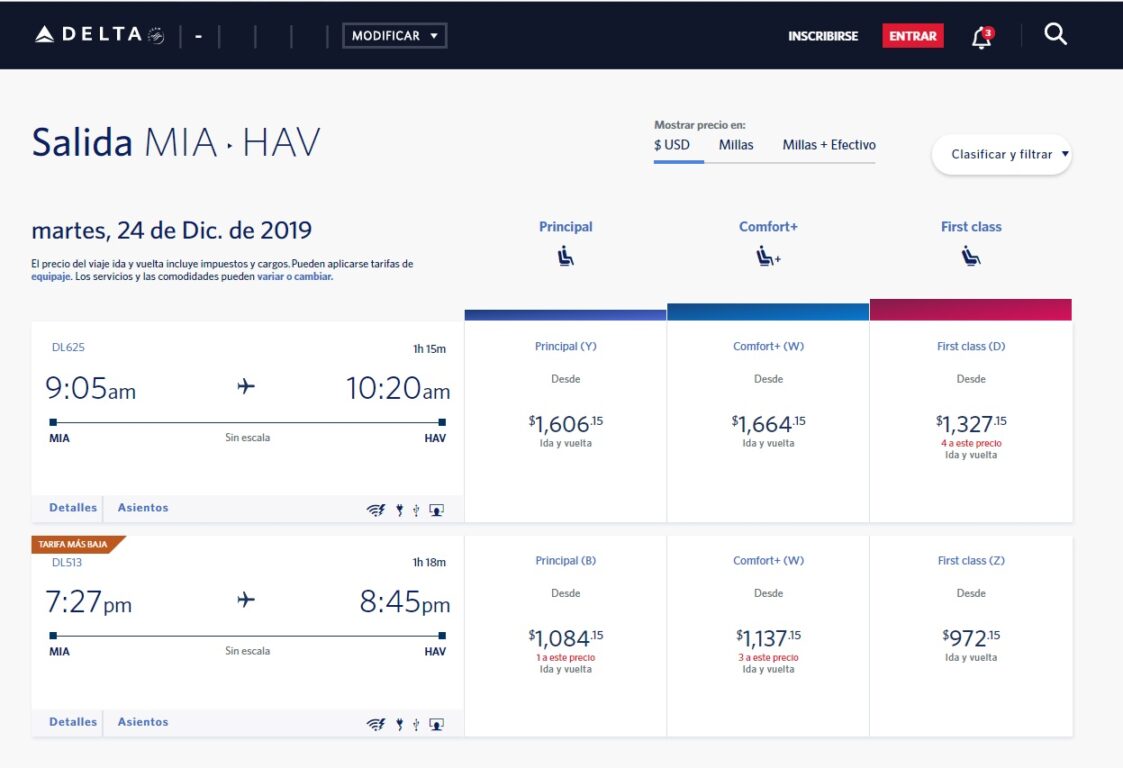Open Detalles for flight DL625

[x=73, y=508]
